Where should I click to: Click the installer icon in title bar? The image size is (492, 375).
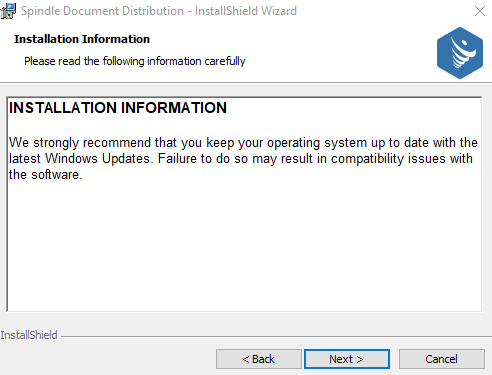[x=8, y=11]
